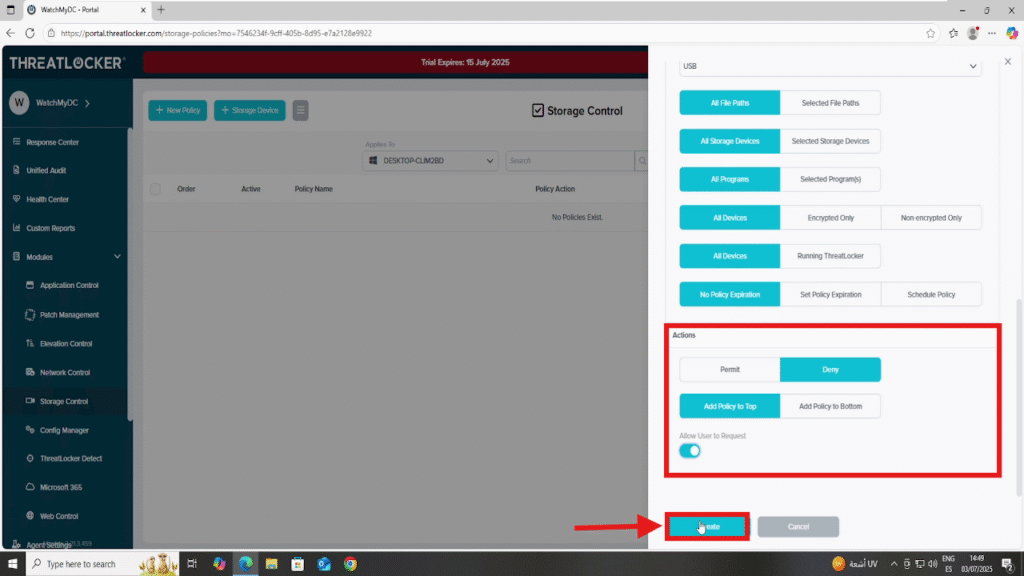This screenshot has width=1024, height=576.
Task: Select All Storage Devices option
Action: (729, 141)
